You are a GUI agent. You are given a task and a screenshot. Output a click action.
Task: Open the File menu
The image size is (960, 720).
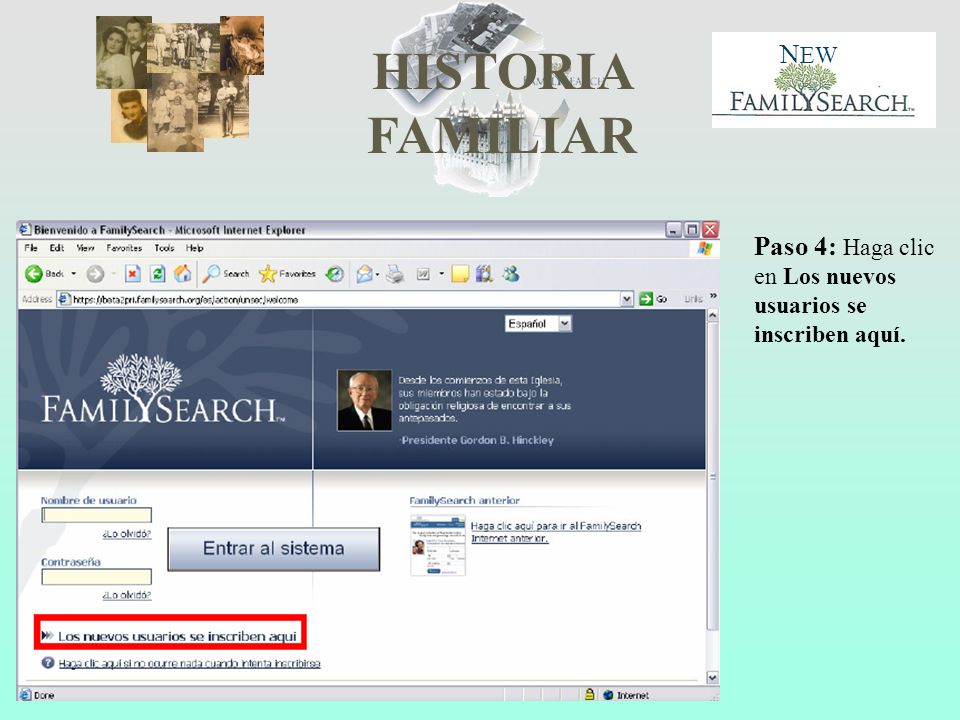coord(31,248)
